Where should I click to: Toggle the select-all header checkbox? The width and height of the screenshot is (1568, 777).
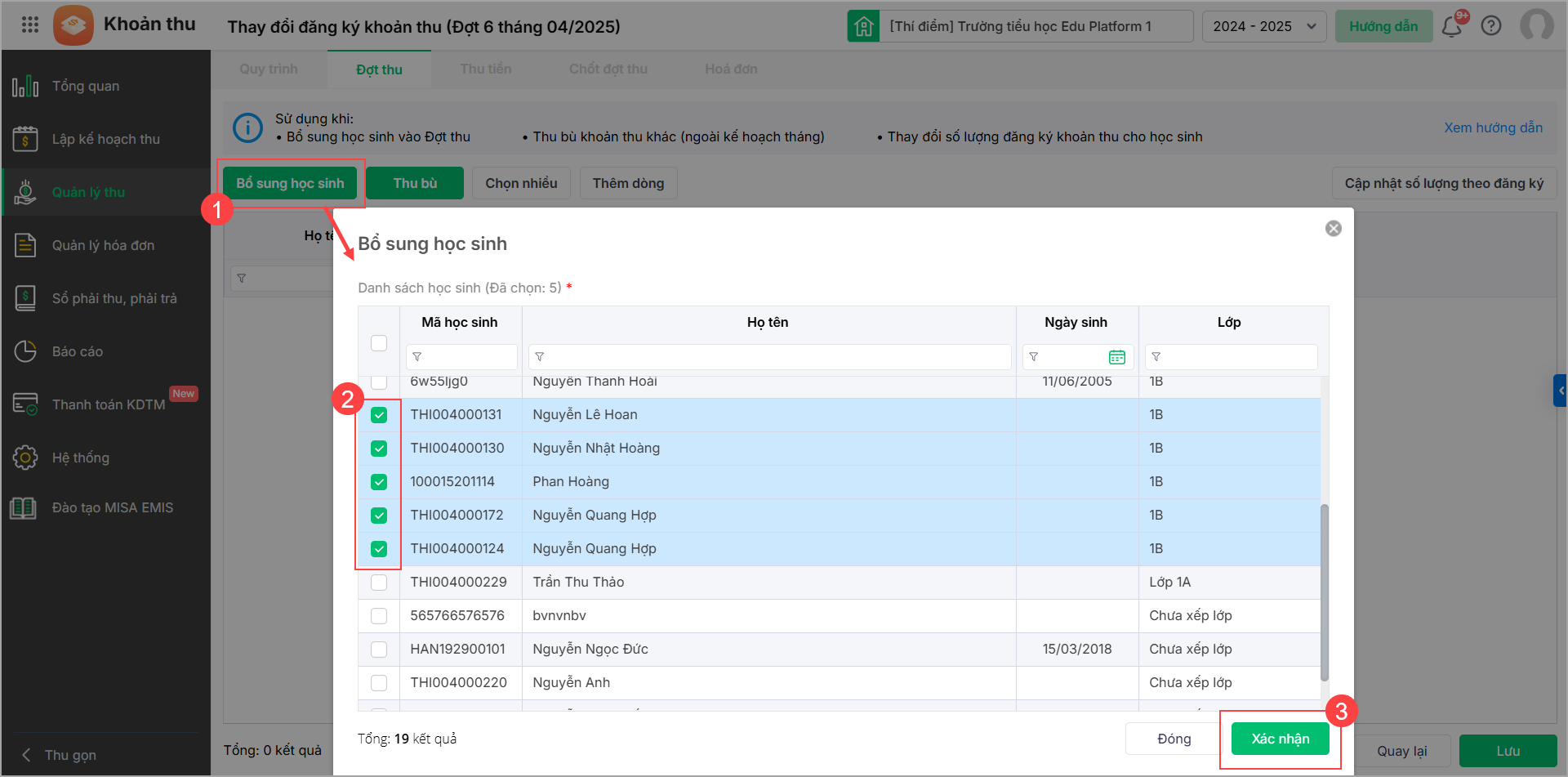pyautogui.click(x=379, y=343)
